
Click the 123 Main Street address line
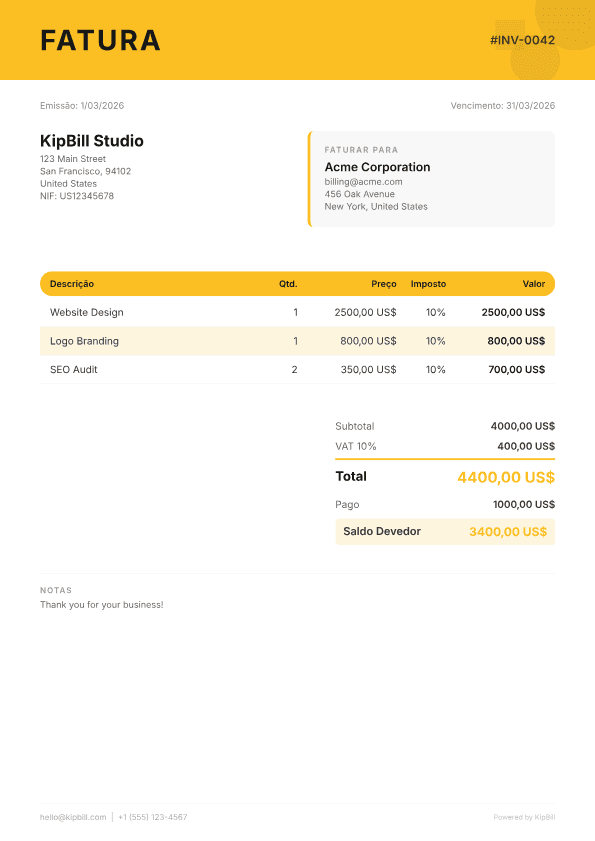[x=73, y=159]
